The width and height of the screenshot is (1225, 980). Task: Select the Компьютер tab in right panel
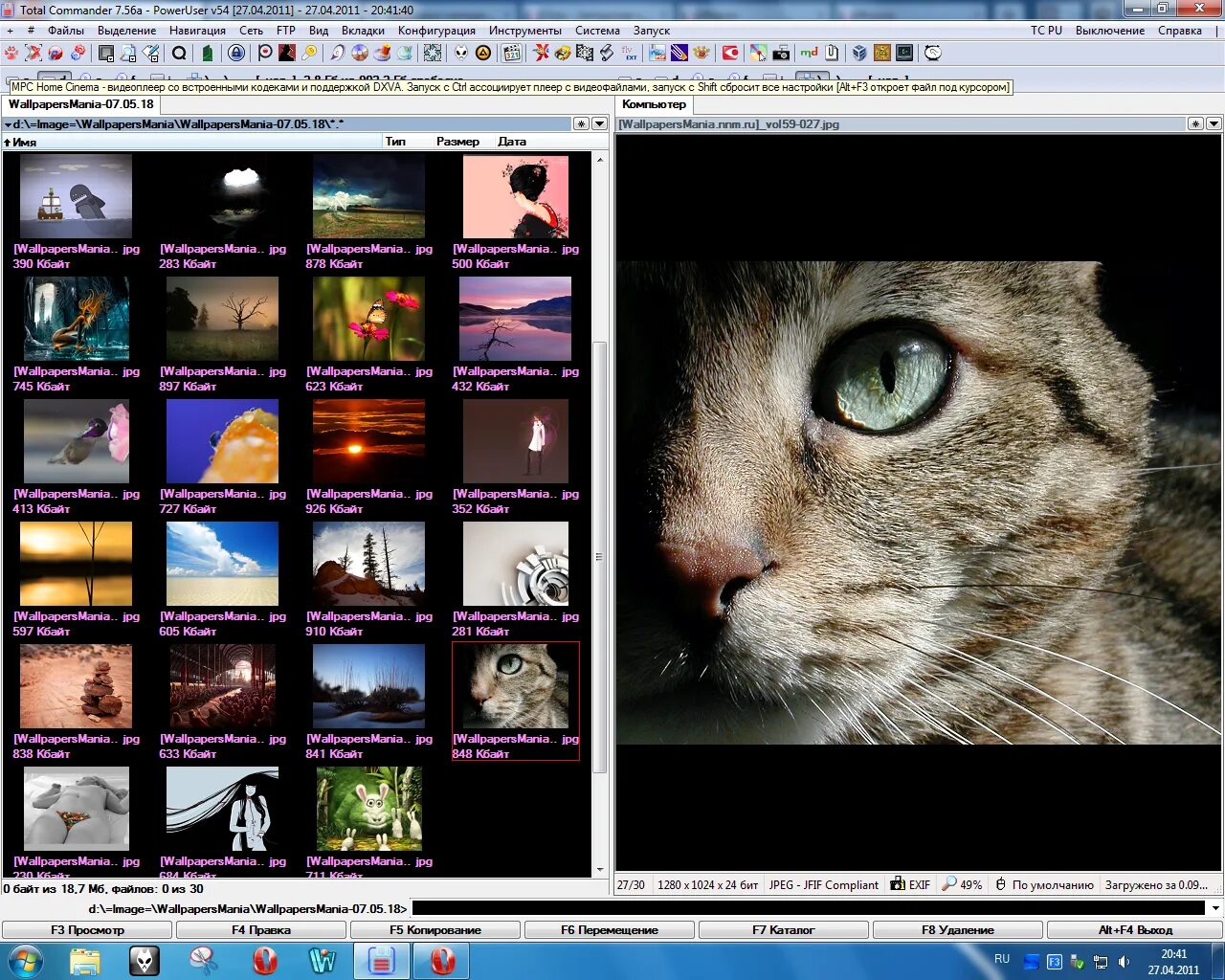[655, 104]
